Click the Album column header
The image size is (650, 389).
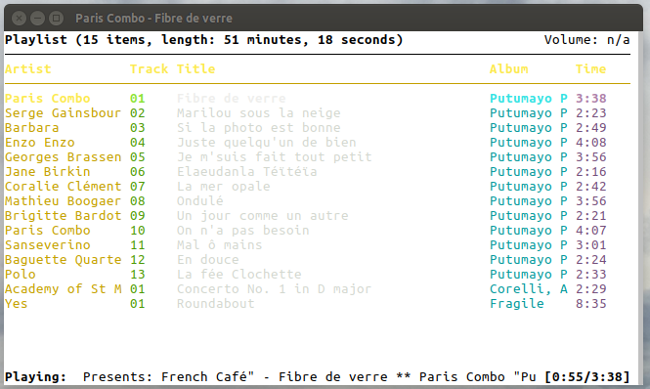(x=509, y=69)
